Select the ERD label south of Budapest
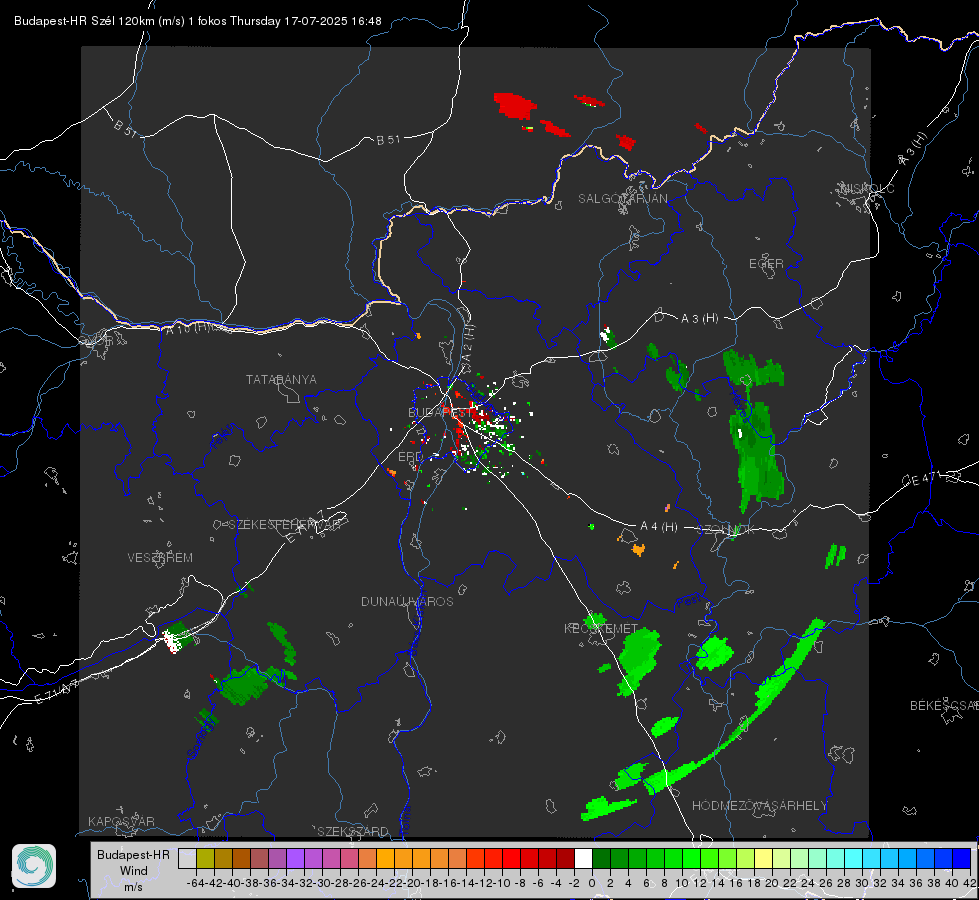 tap(410, 457)
